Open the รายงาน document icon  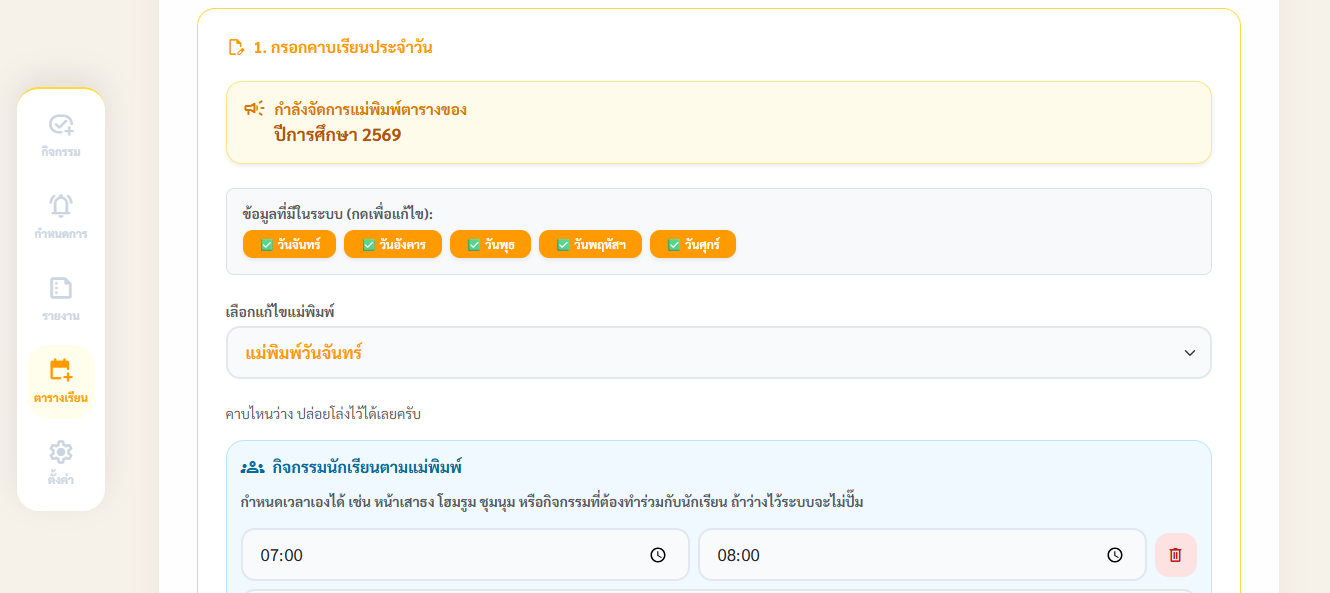[x=61, y=288]
